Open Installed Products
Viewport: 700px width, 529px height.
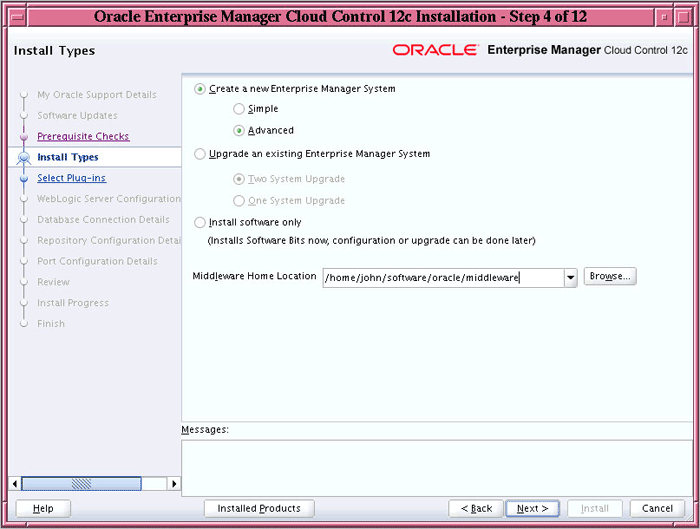259,508
